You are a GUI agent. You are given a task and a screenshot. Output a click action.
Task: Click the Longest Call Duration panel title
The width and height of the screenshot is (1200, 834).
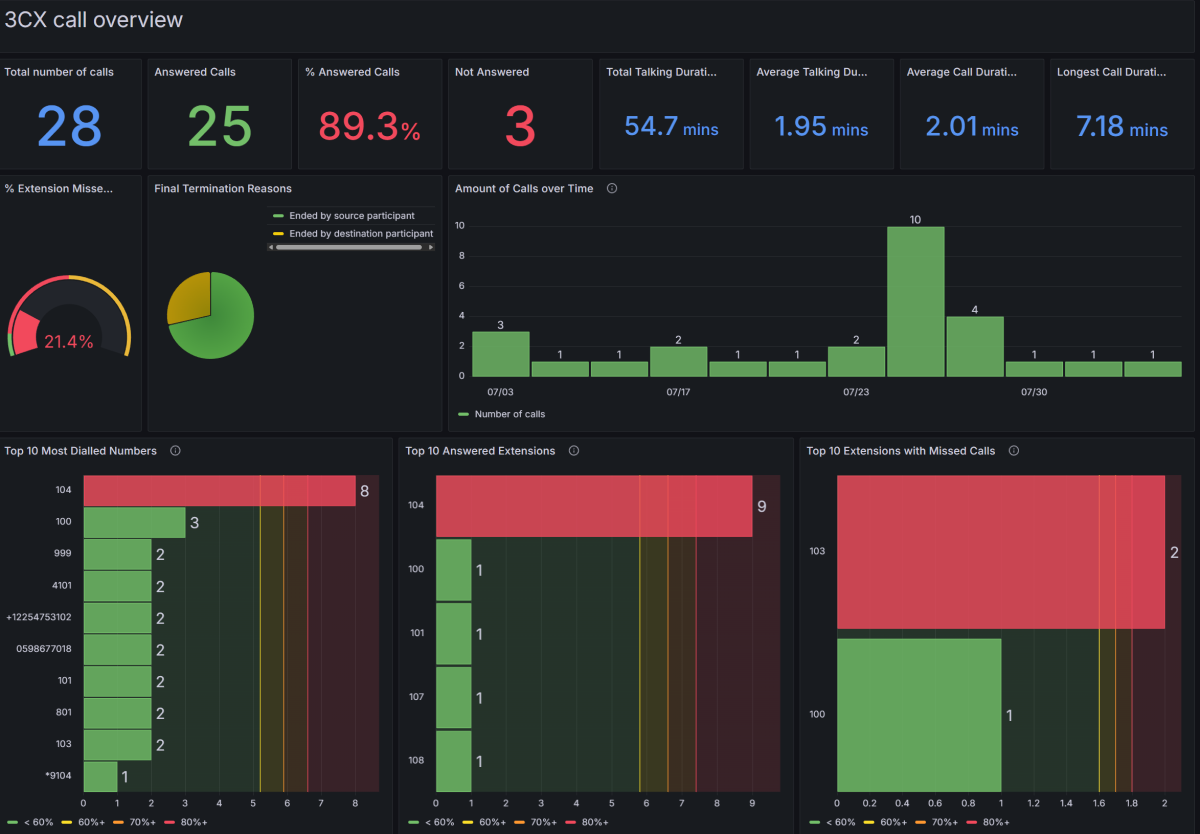point(1111,71)
